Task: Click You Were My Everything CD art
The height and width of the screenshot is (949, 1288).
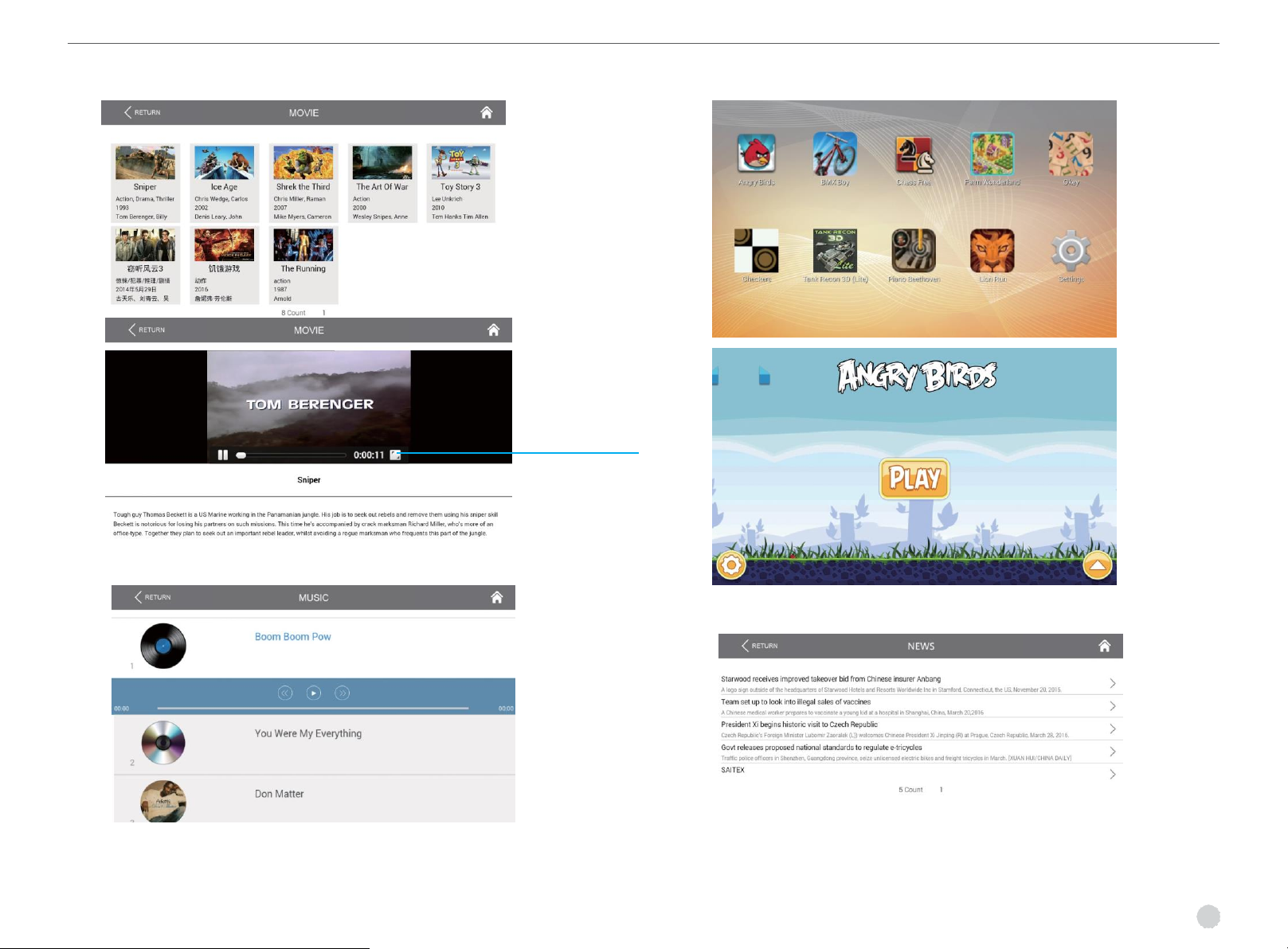Action: click(163, 743)
